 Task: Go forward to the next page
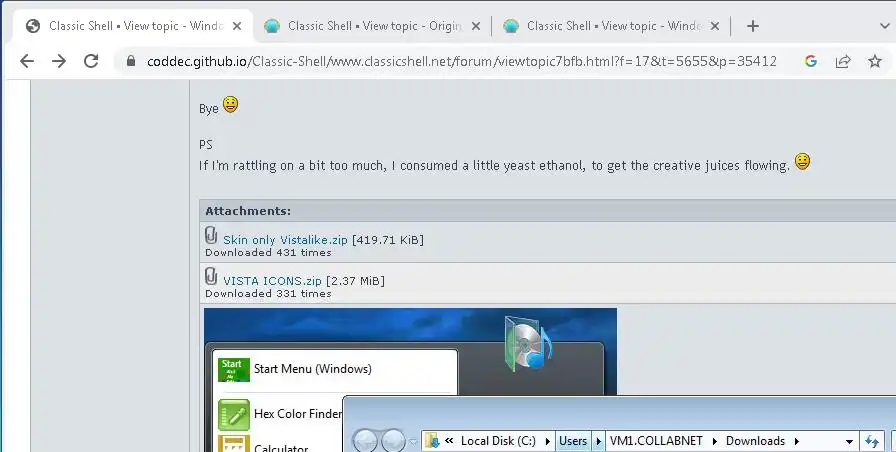tap(59, 61)
